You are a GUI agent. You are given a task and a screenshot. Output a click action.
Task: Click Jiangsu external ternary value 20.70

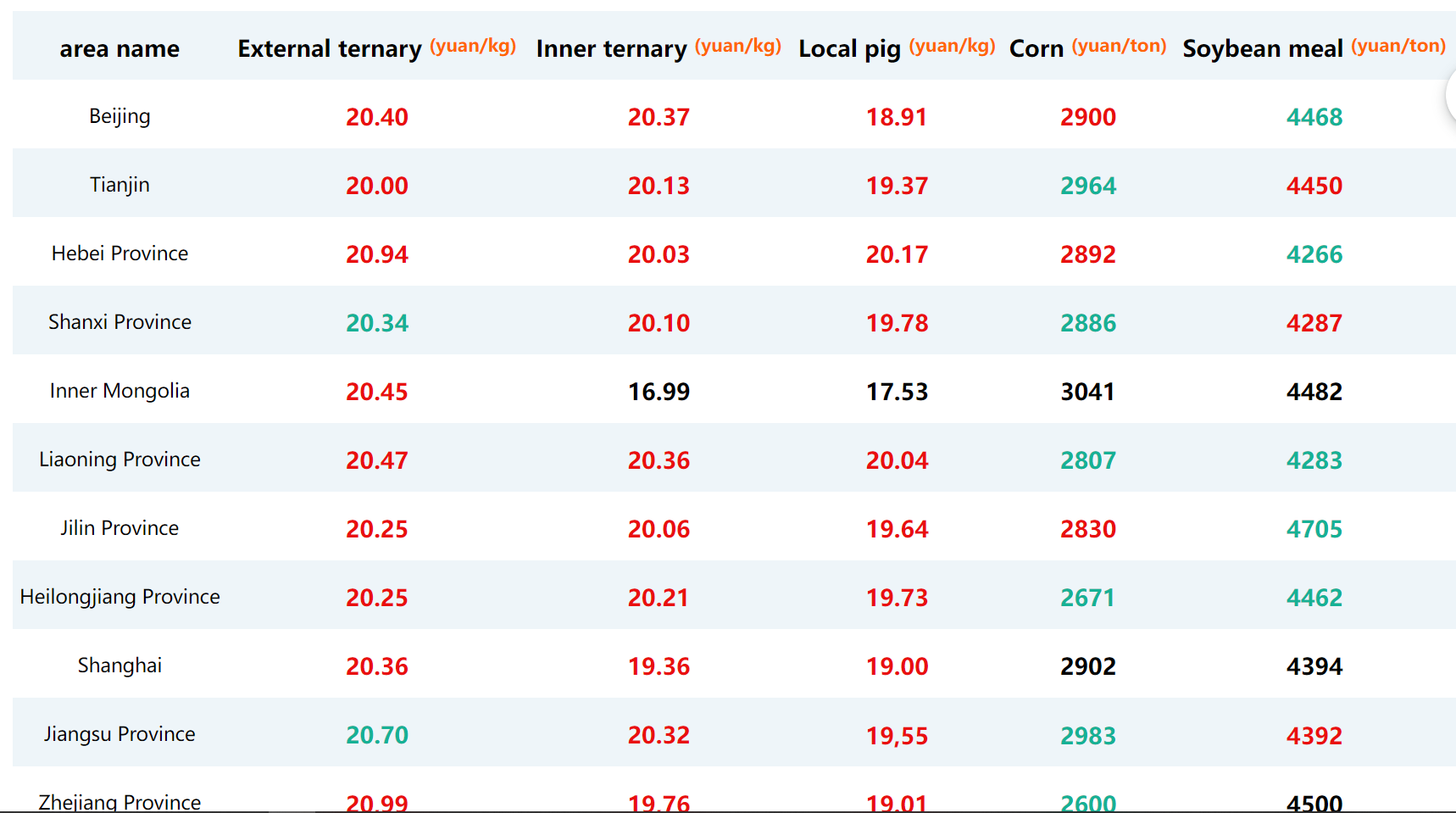point(377,735)
